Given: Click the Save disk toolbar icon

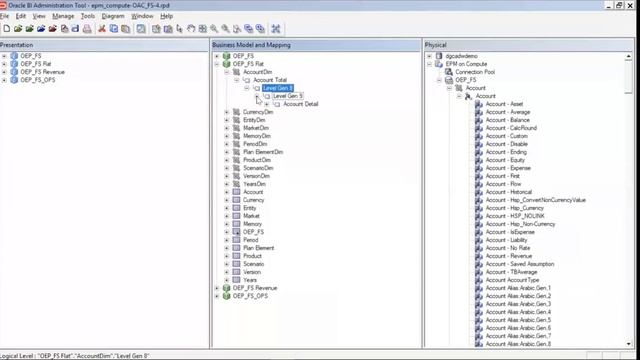Looking at the screenshot, I should (76, 29).
